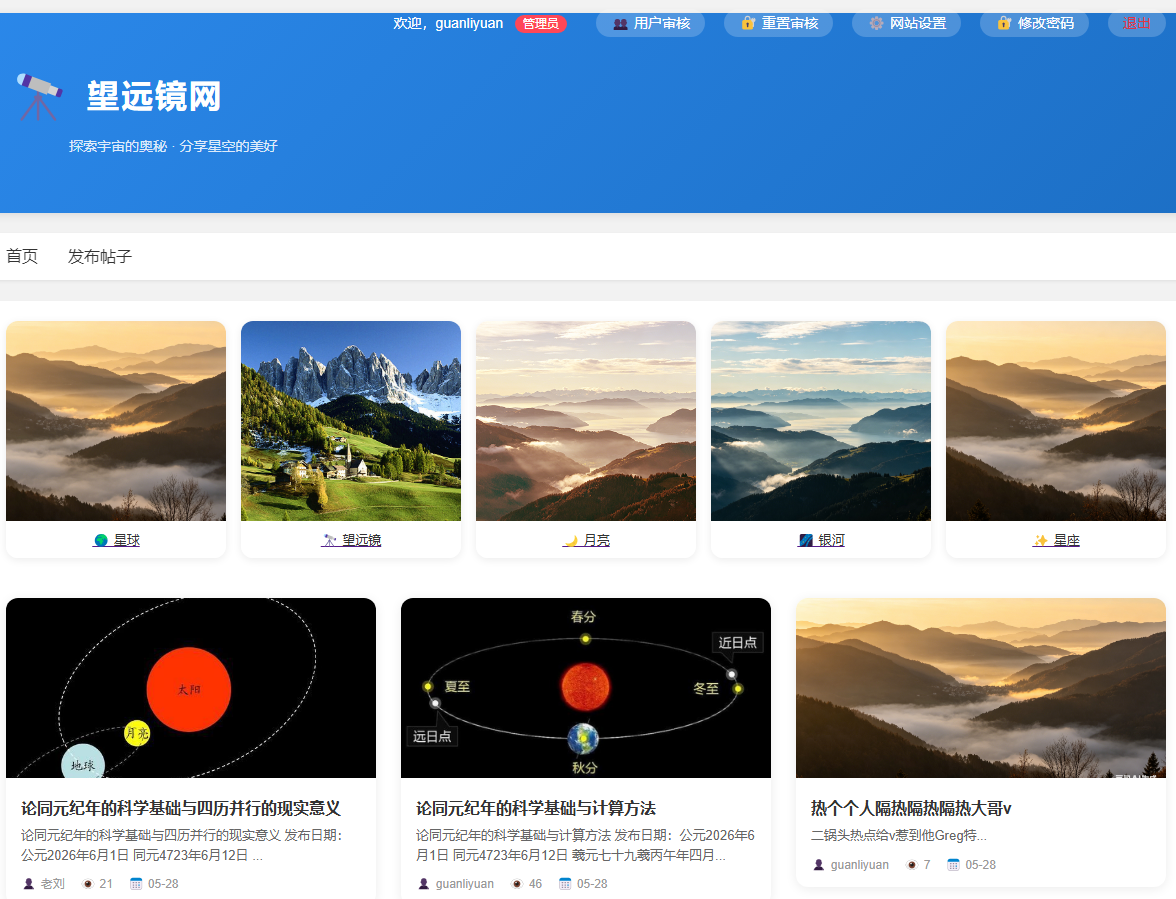Open the 重置审核 page

pyautogui.click(x=778, y=23)
